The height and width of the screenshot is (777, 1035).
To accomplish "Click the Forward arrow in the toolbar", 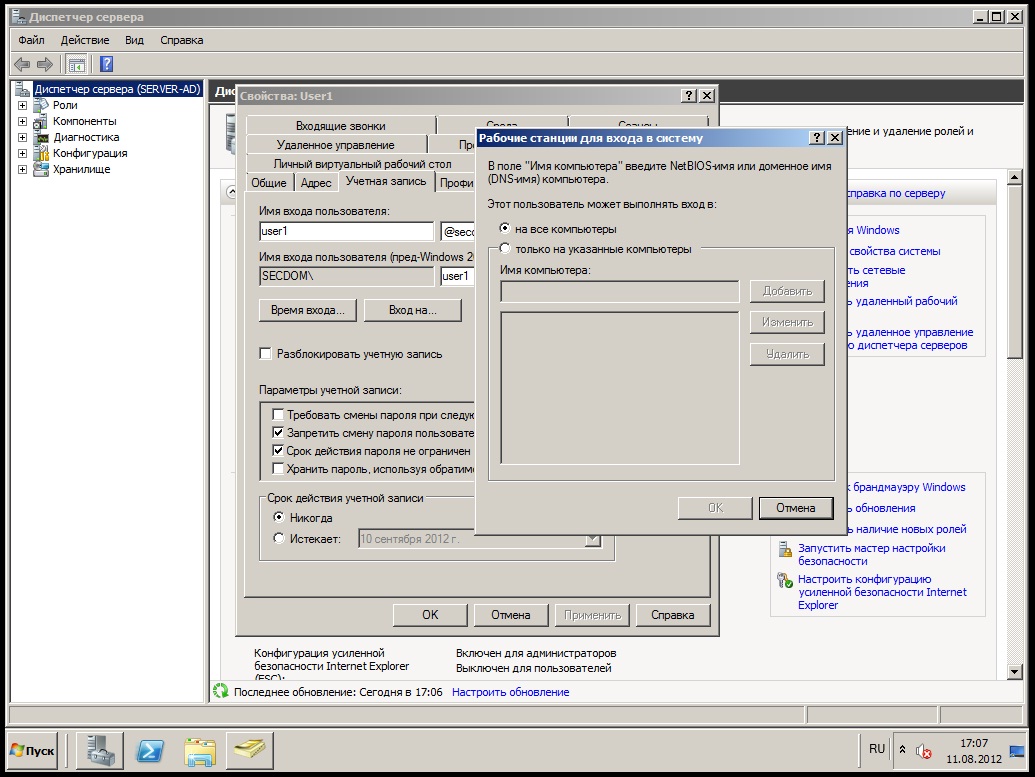I will (x=45, y=64).
